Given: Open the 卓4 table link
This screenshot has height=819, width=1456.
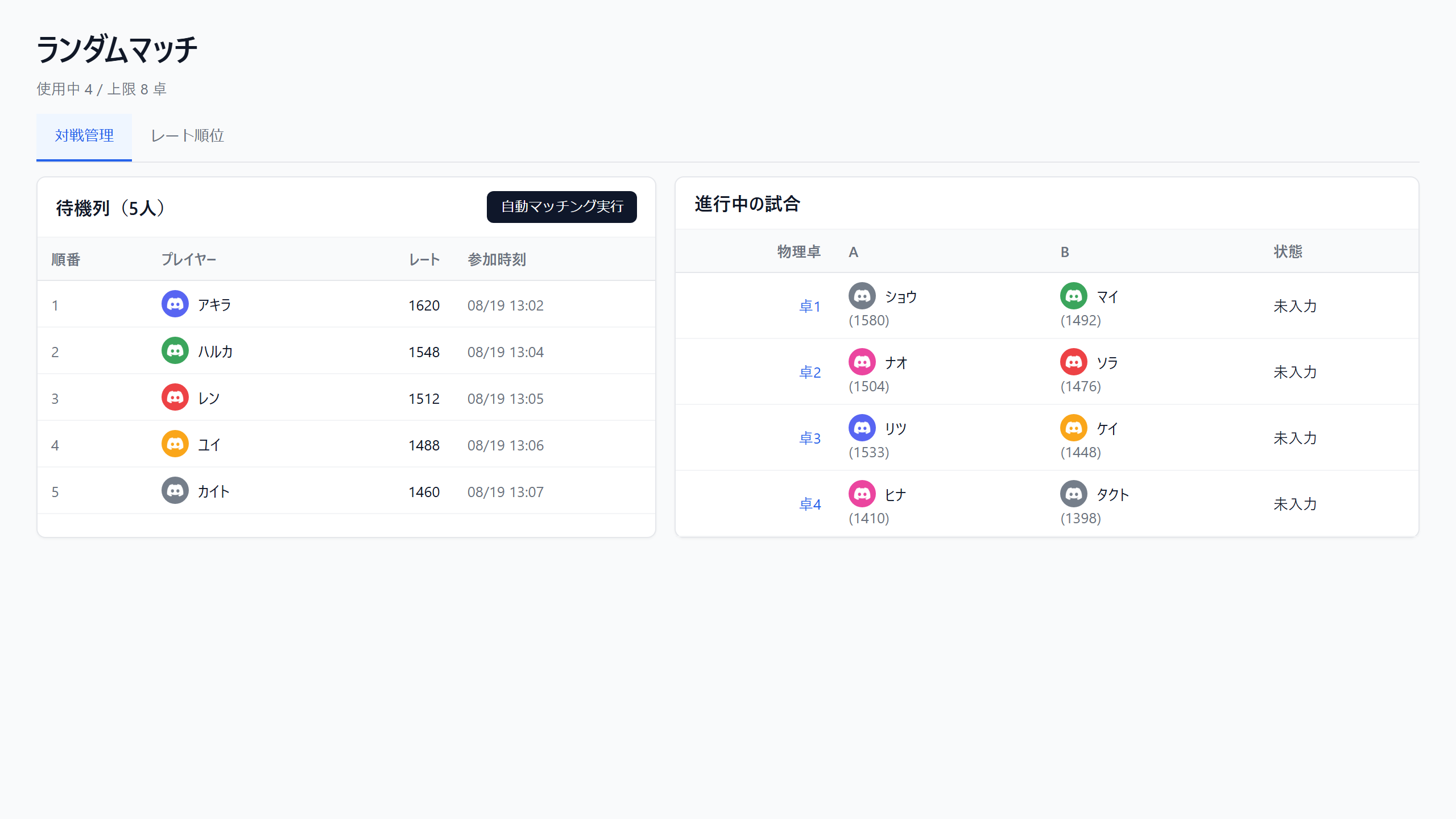Looking at the screenshot, I should pyautogui.click(x=810, y=504).
